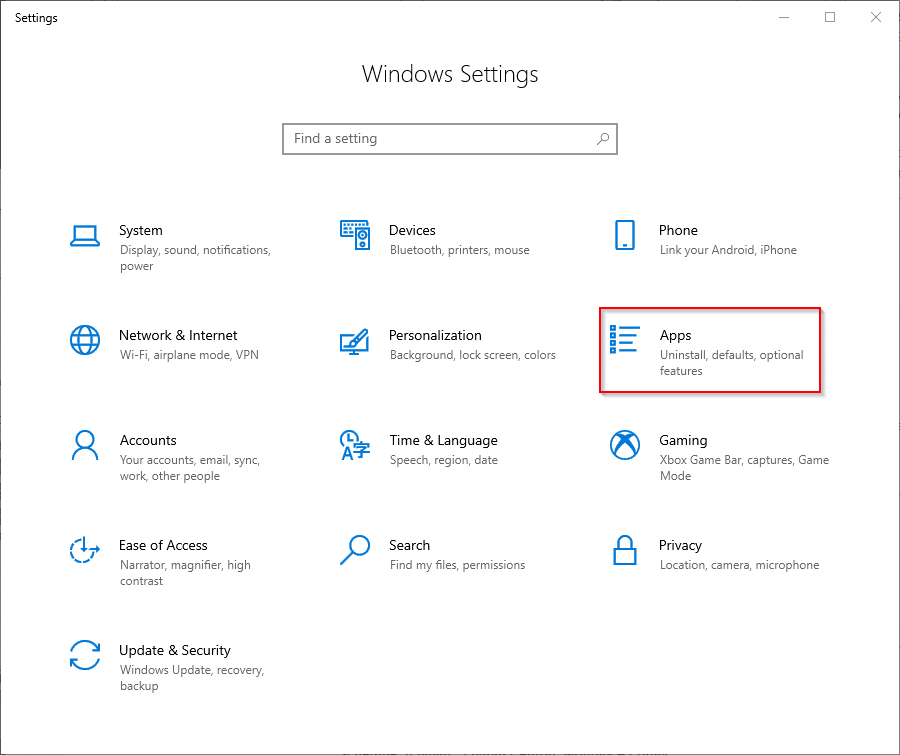Close the Settings window
900x755 pixels.
pos(876,17)
